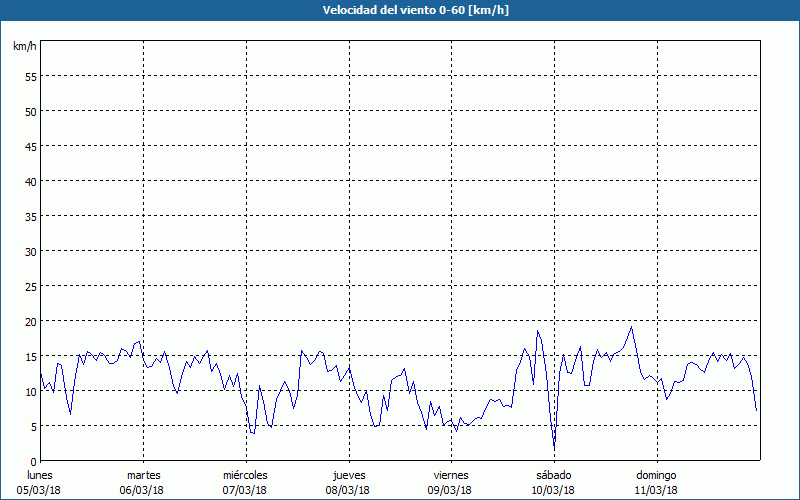
Task: Select the 11/03/18 date label
Action: 657,490
